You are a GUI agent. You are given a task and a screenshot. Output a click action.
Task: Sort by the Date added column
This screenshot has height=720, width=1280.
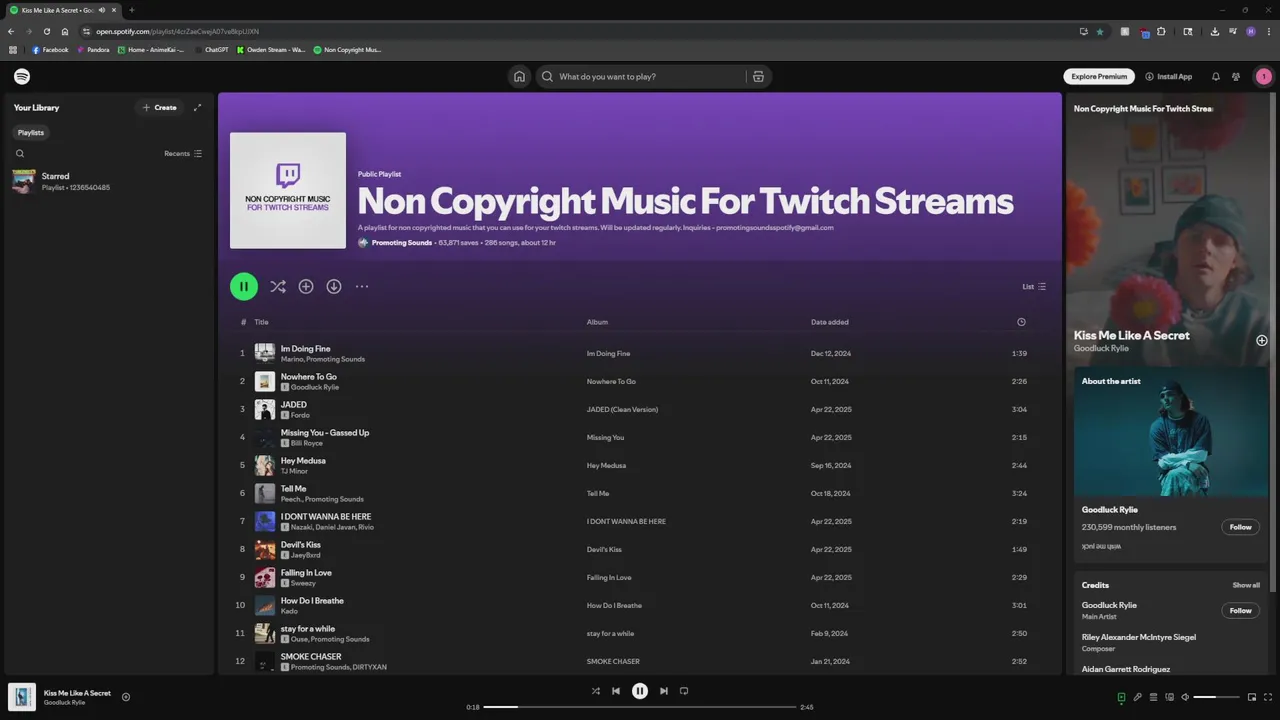[x=830, y=322]
